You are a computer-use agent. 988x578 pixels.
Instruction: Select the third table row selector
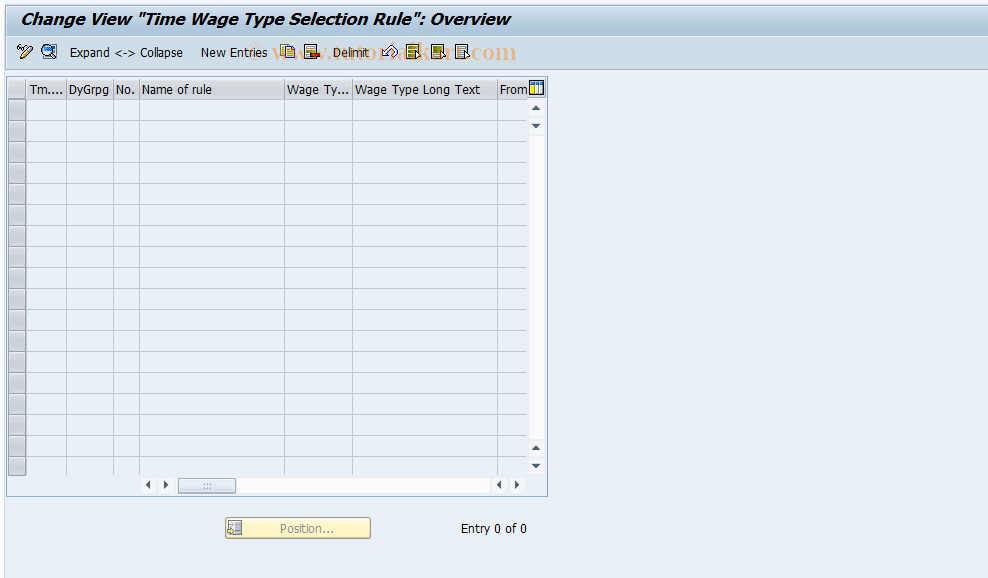17,152
